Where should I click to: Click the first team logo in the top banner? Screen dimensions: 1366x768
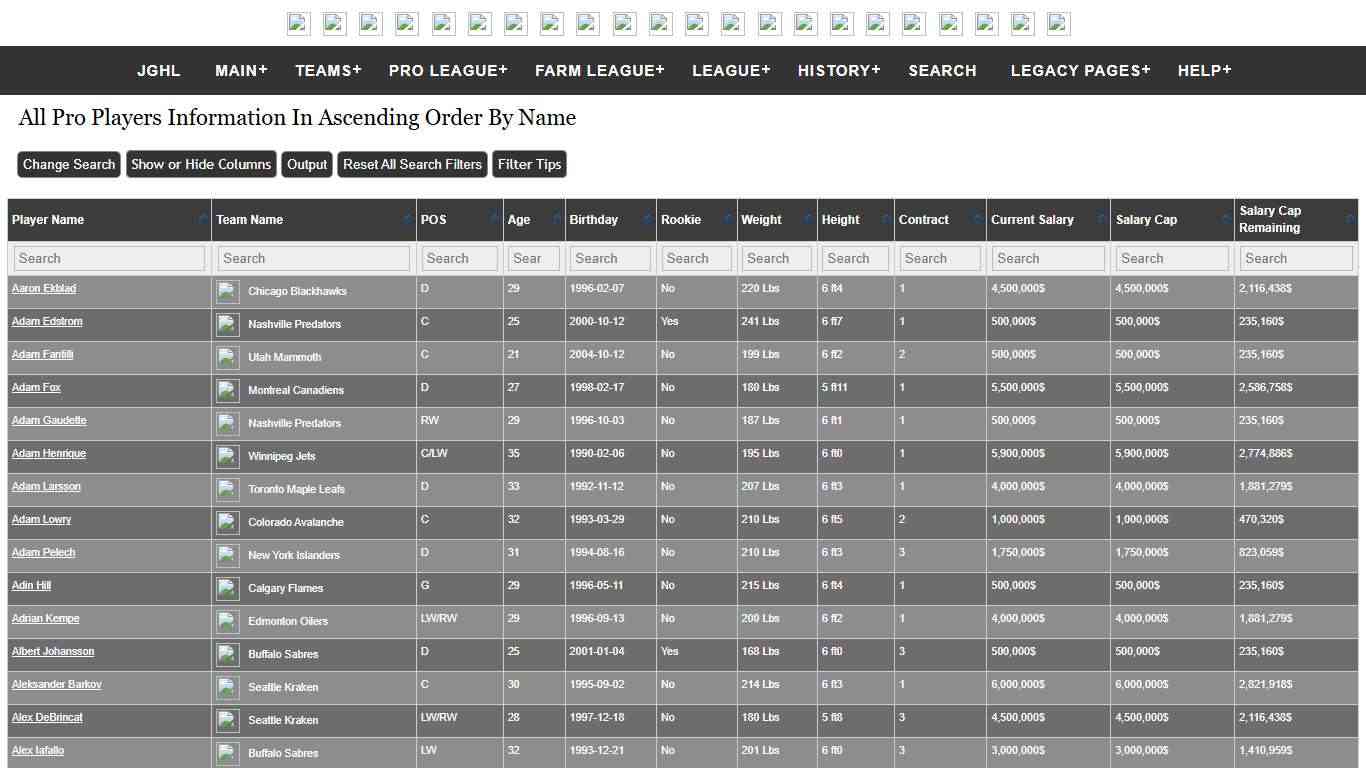pyautogui.click(x=297, y=23)
